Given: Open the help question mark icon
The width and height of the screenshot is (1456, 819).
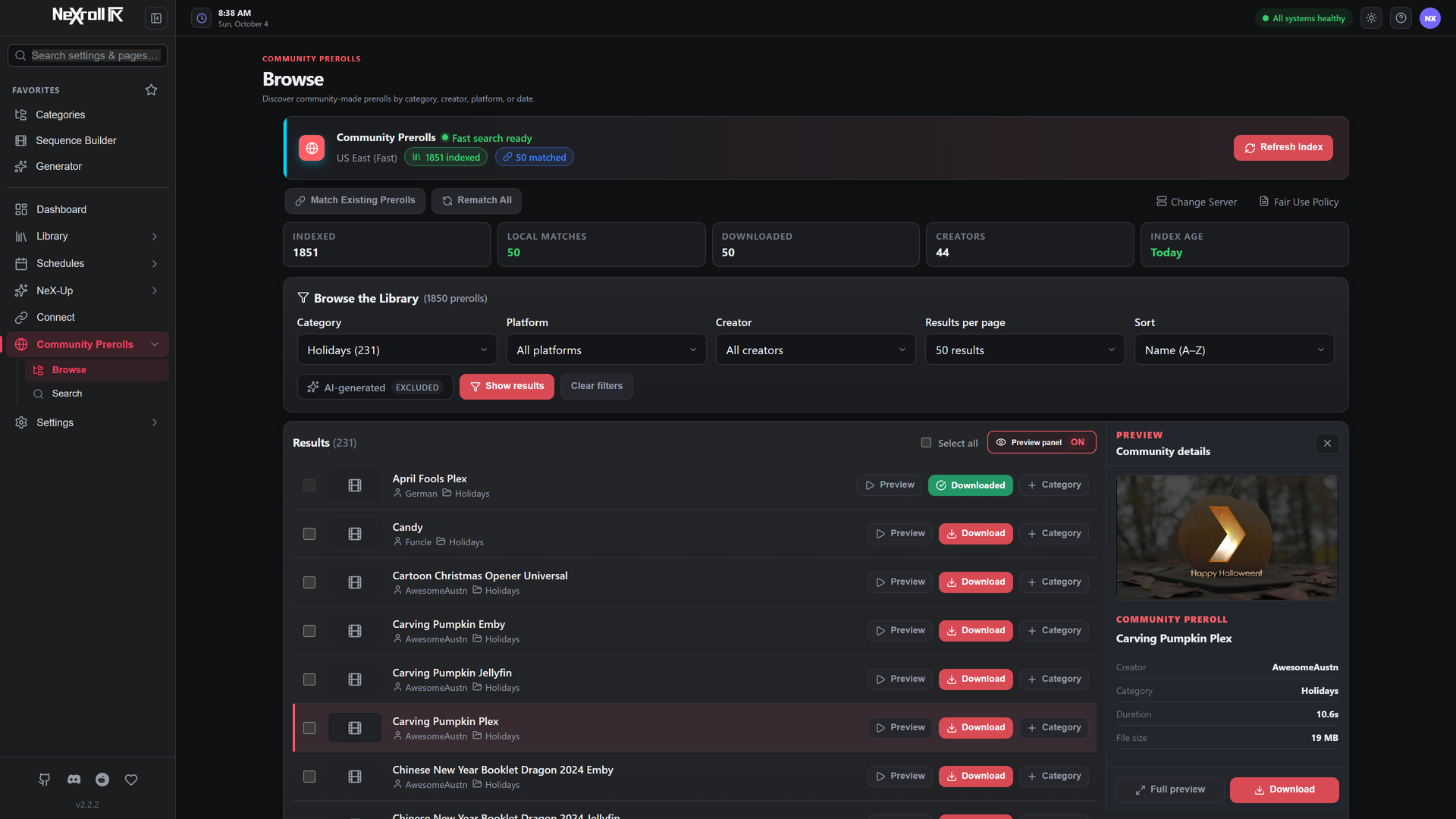Looking at the screenshot, I should click(x=1401, y=18).
